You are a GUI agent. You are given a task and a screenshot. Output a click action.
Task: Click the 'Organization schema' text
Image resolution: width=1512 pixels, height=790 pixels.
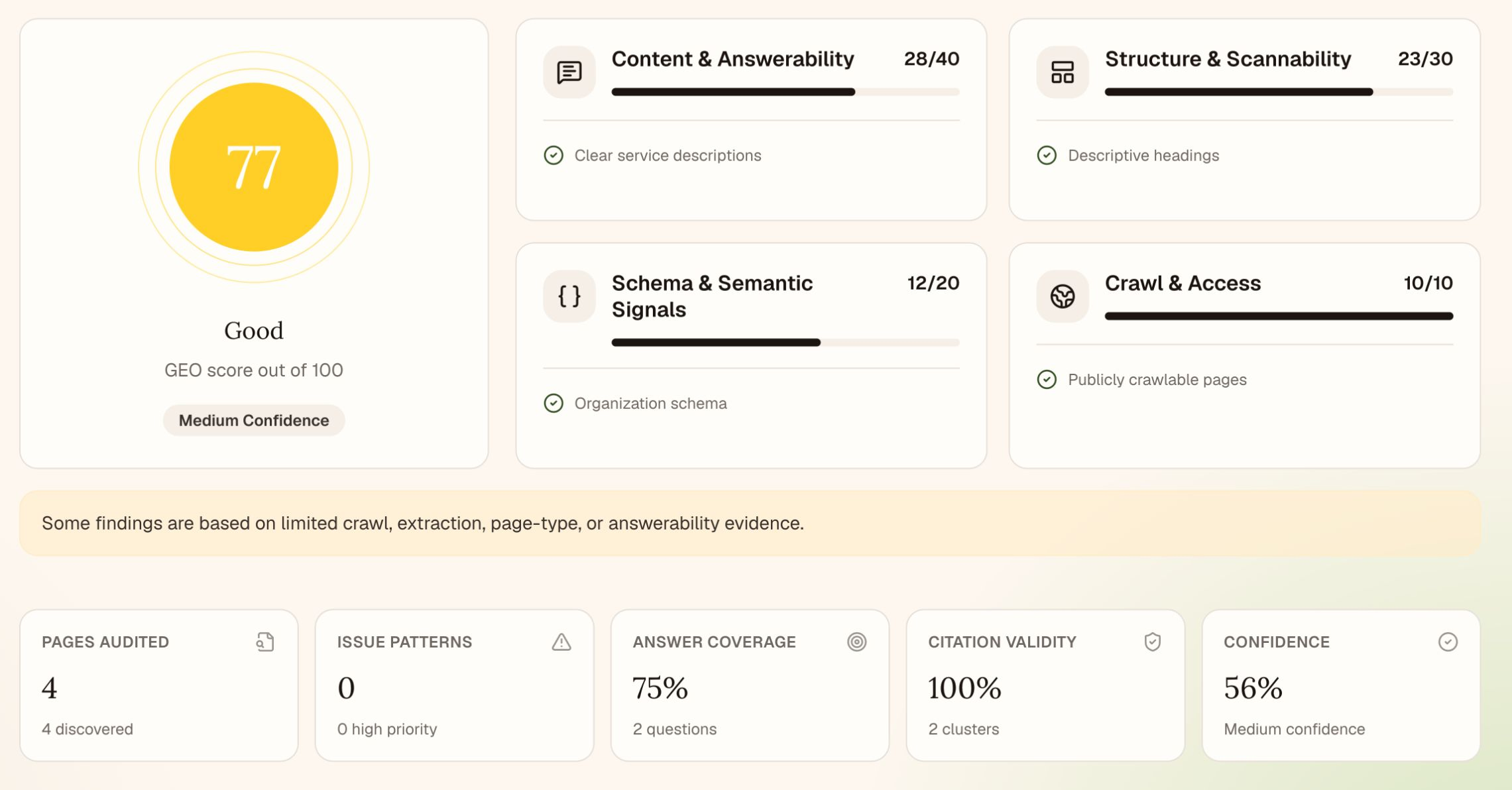(x=650, y=403)
